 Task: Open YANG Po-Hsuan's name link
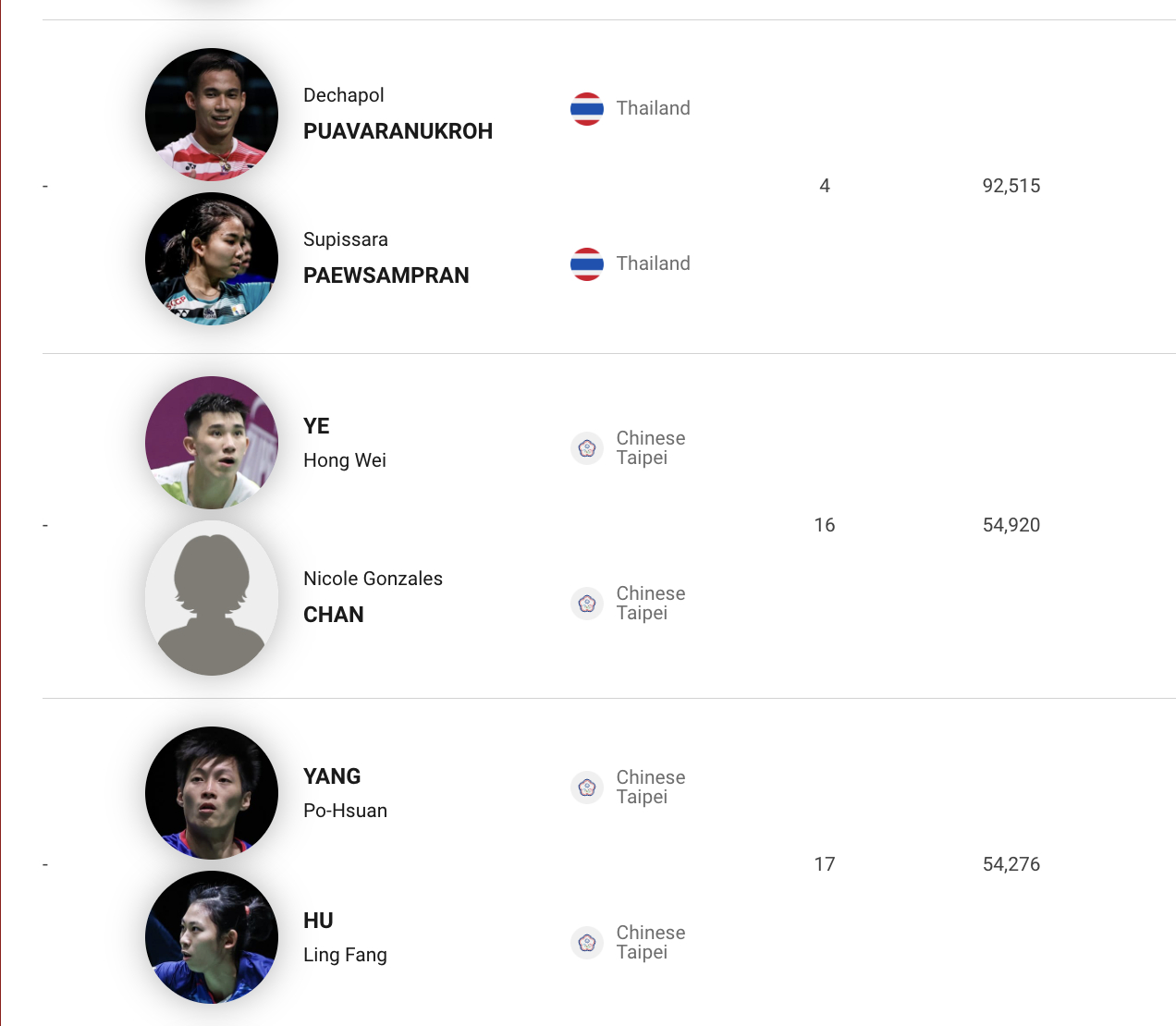click(x=345, y=793)
